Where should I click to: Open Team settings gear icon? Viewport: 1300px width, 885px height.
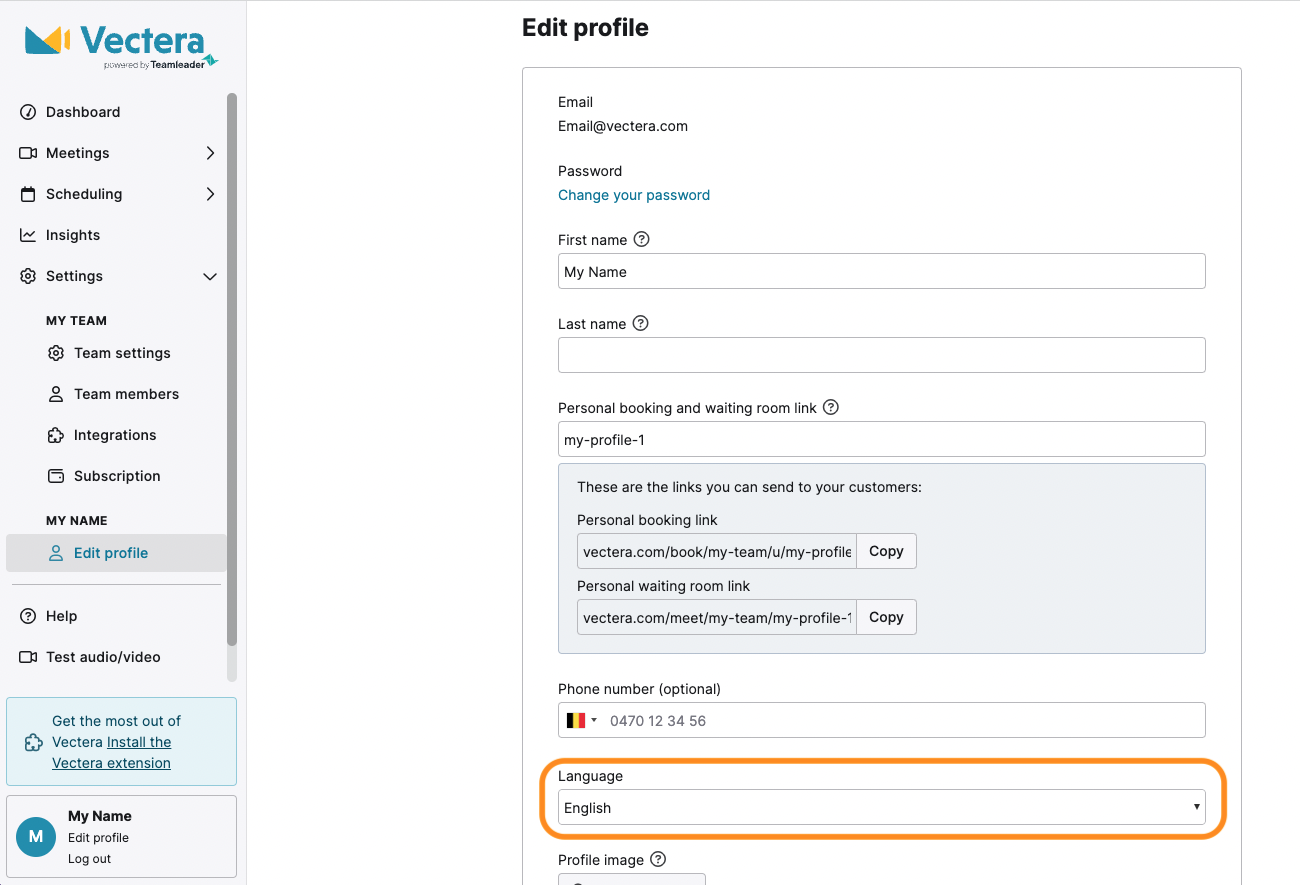click(x=55, y=353)
